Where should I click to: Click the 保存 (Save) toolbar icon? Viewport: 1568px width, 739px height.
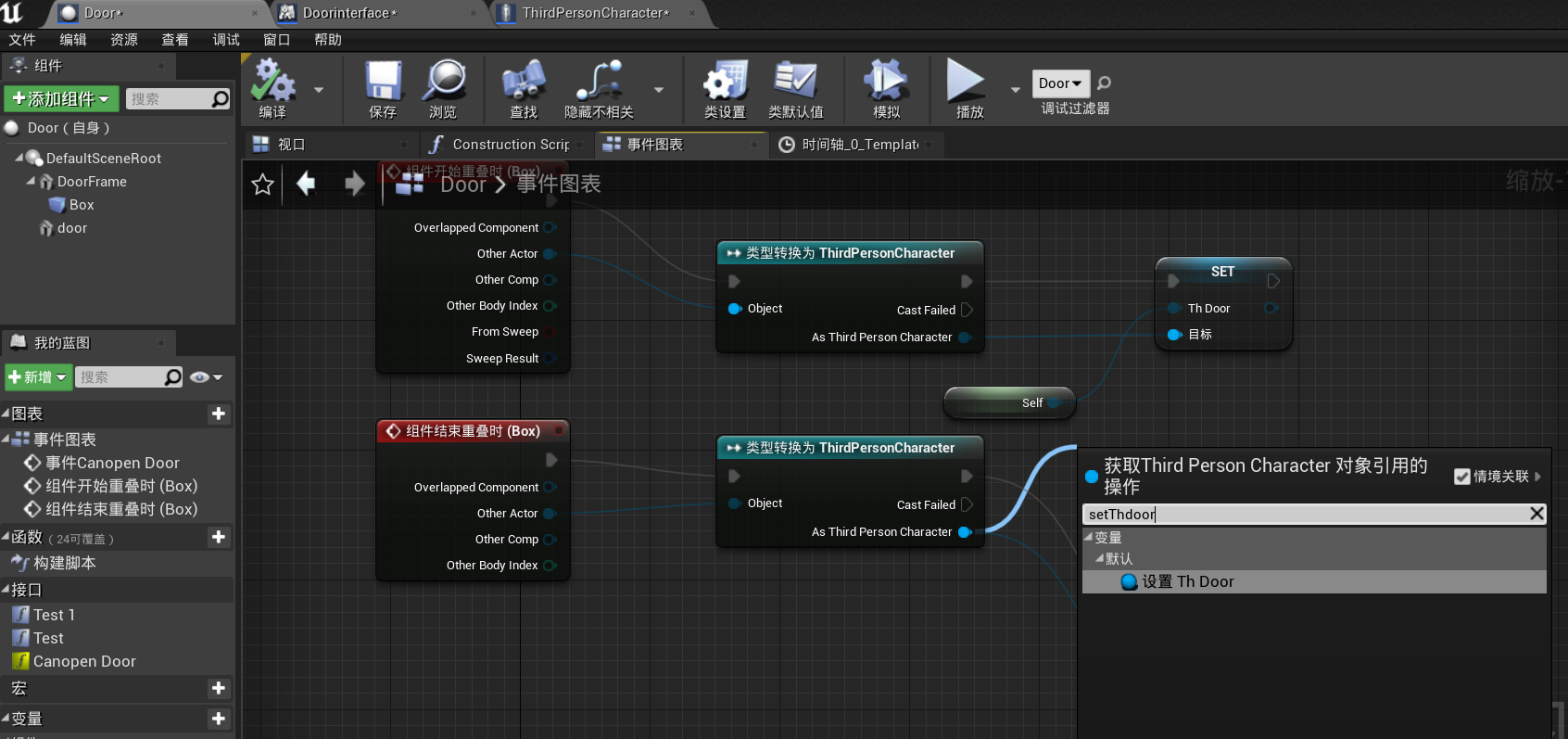[x=382, y=82]
